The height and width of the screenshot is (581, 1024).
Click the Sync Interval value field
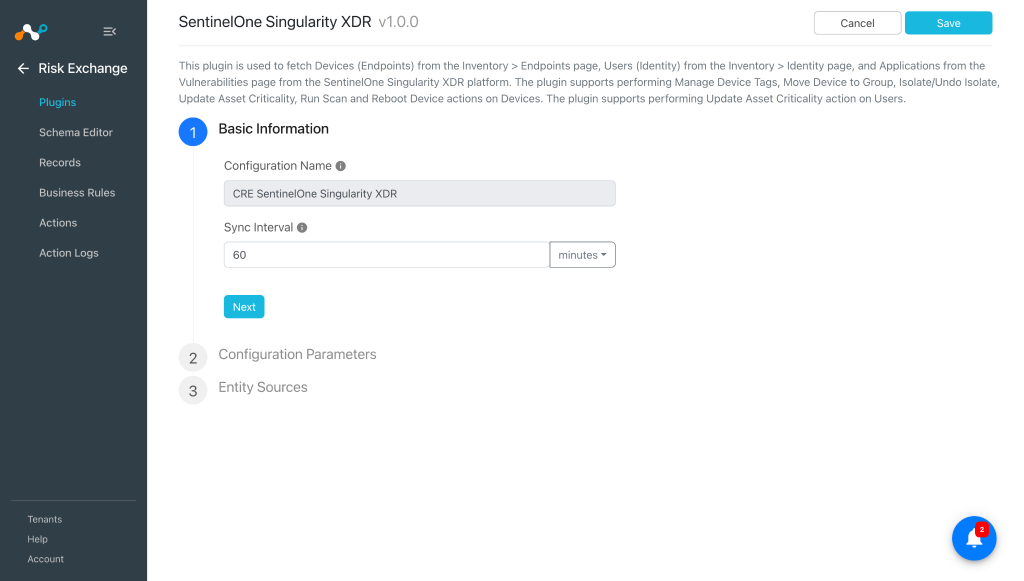[387, 255]
